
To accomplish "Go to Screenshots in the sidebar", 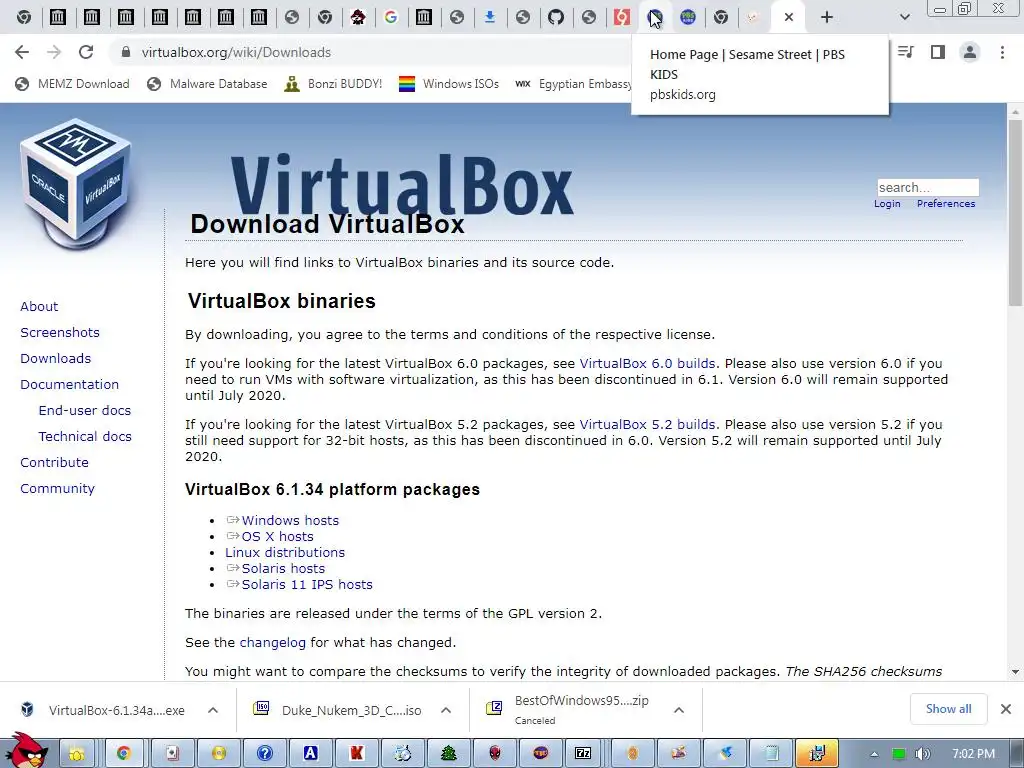I will click(x=60, y=332).
